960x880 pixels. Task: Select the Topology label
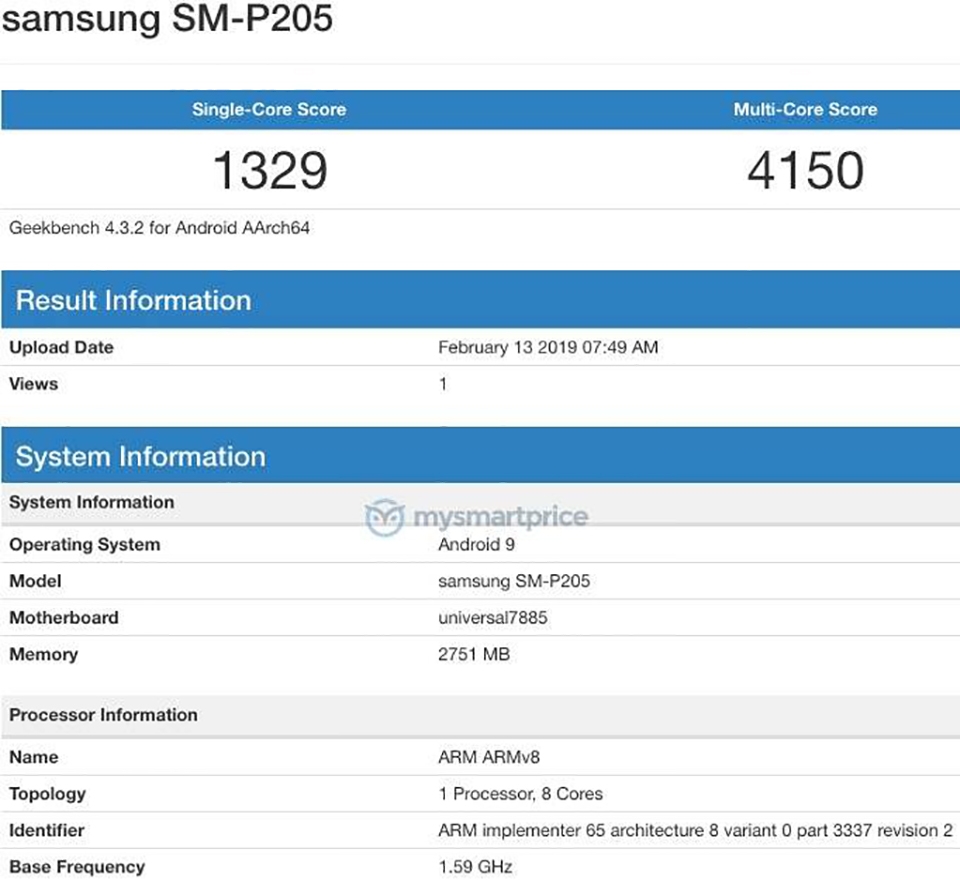coord(48,794)
